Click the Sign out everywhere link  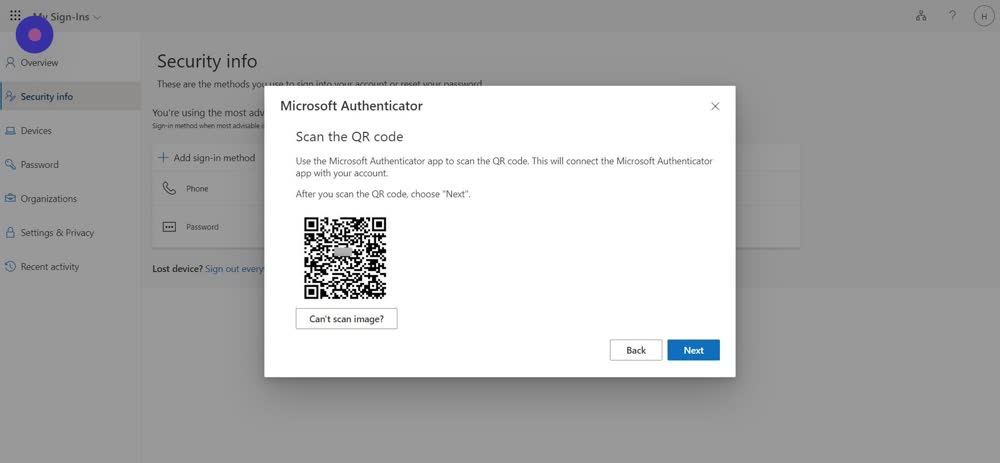[x=235, y=268]
